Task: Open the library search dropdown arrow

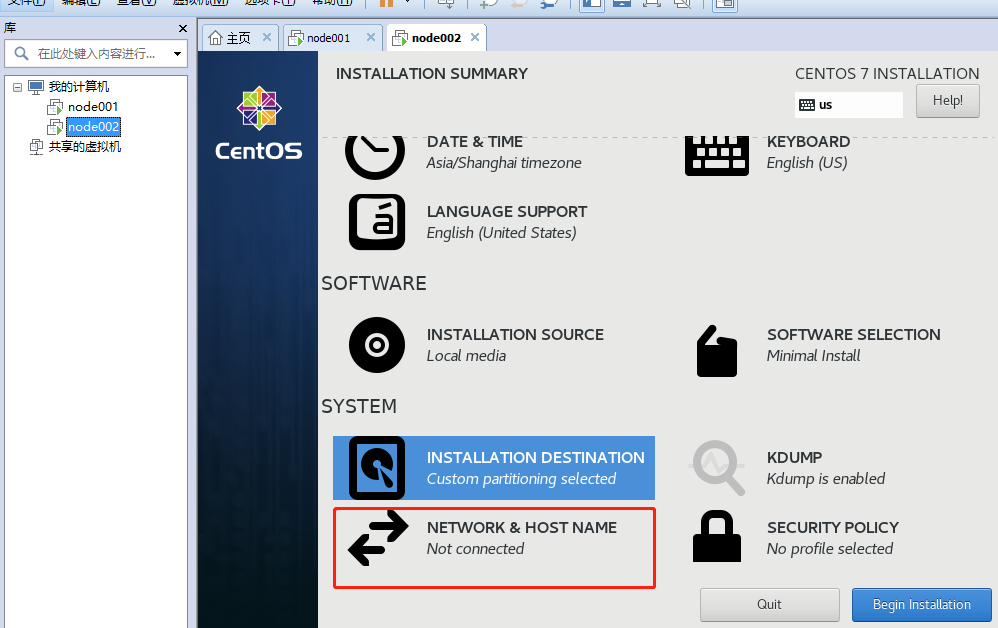Action: 177,54
